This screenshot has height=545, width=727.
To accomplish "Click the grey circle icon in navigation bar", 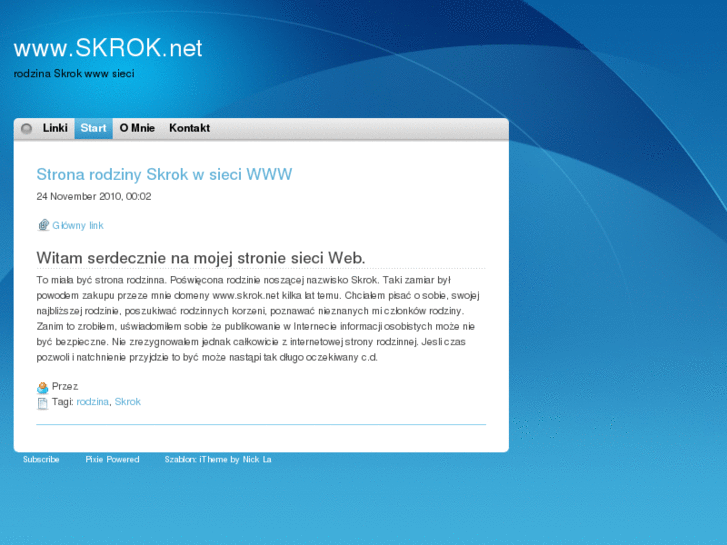I will tap(26, 128).
